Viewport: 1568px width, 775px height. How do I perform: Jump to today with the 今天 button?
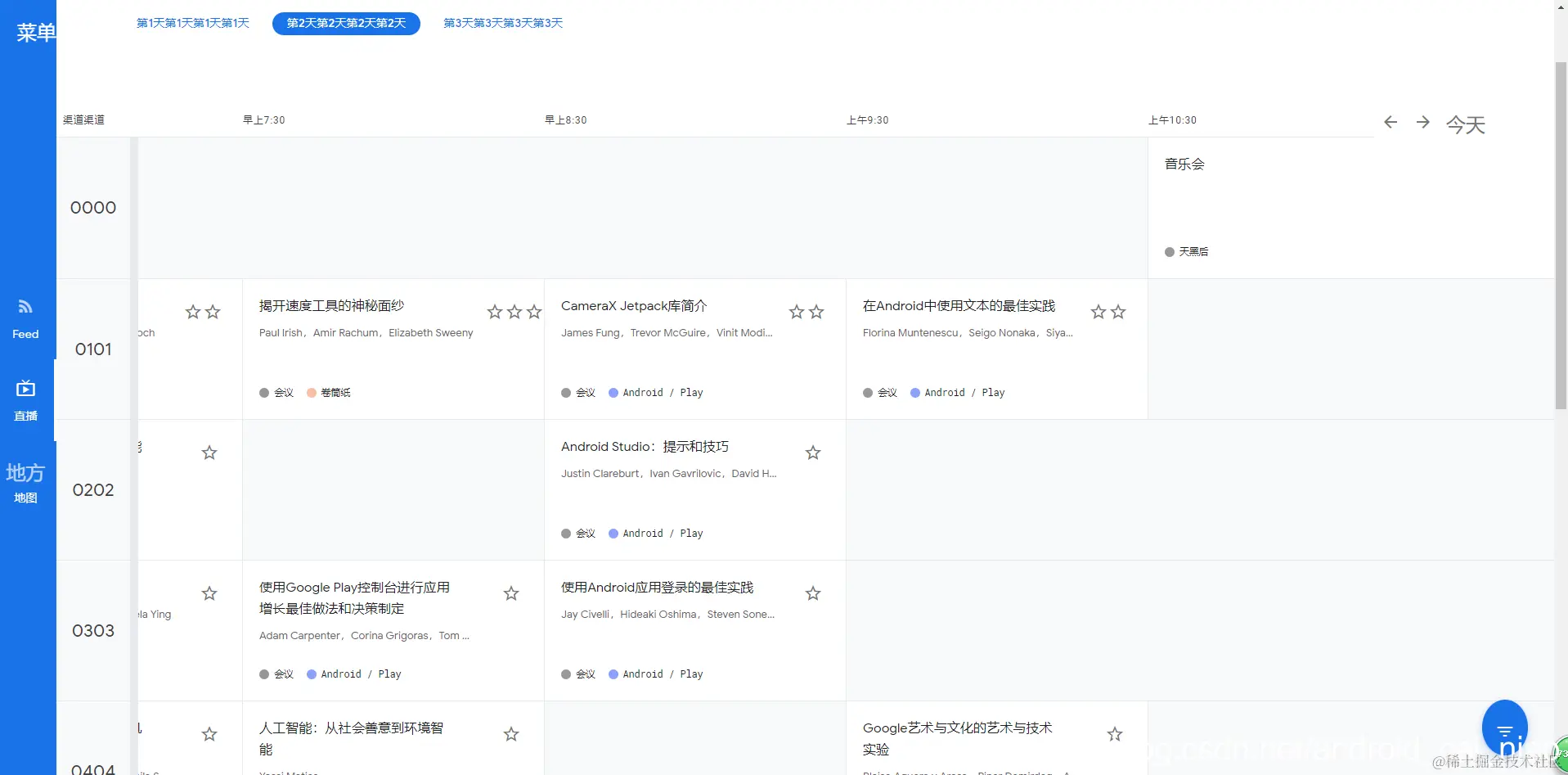(x=1464, y=124)
